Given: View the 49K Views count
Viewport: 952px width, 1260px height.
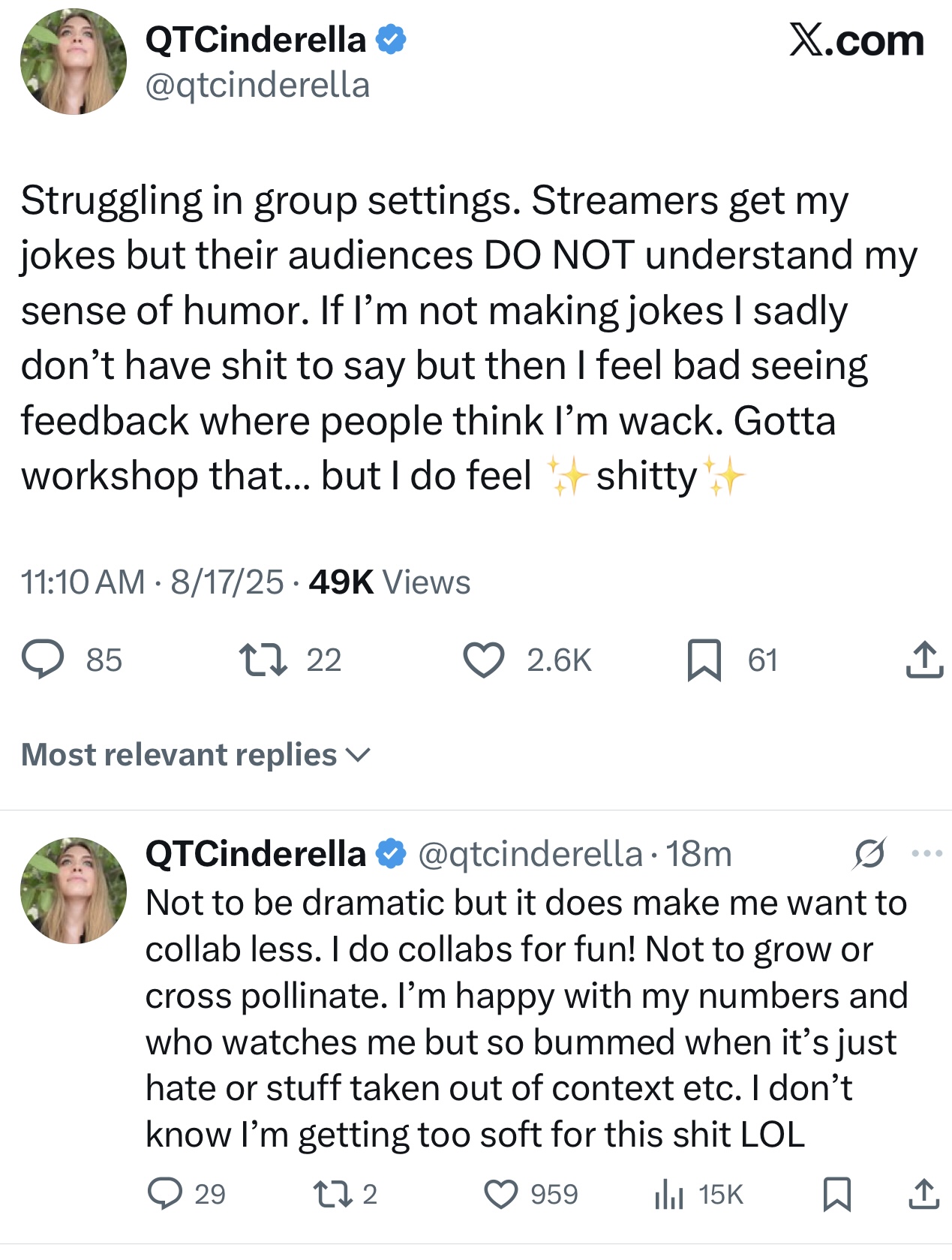Looking at the screenshot, I should (389, 582).
